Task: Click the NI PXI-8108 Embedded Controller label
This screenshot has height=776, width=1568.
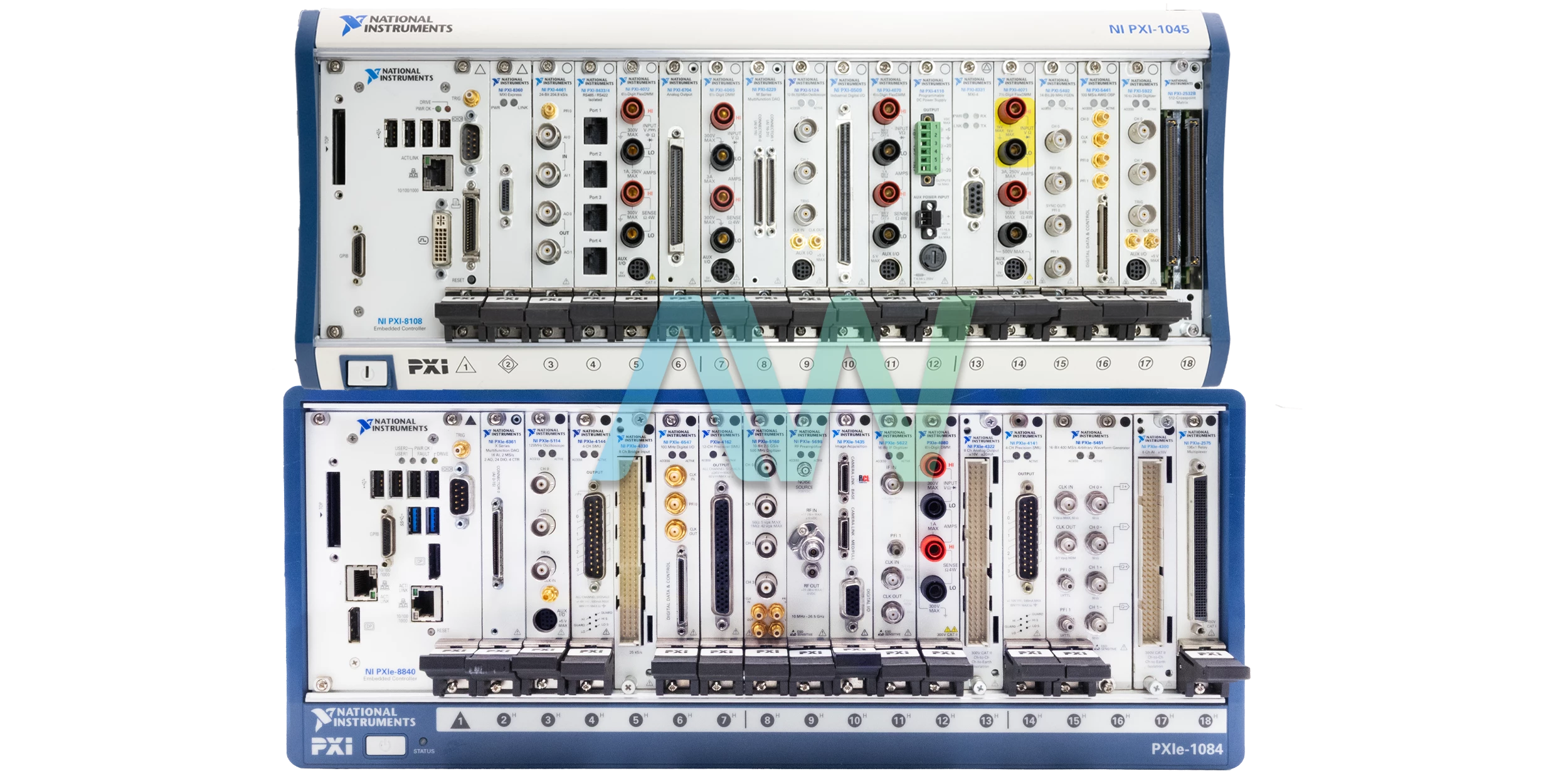Action: coord(400,324)
